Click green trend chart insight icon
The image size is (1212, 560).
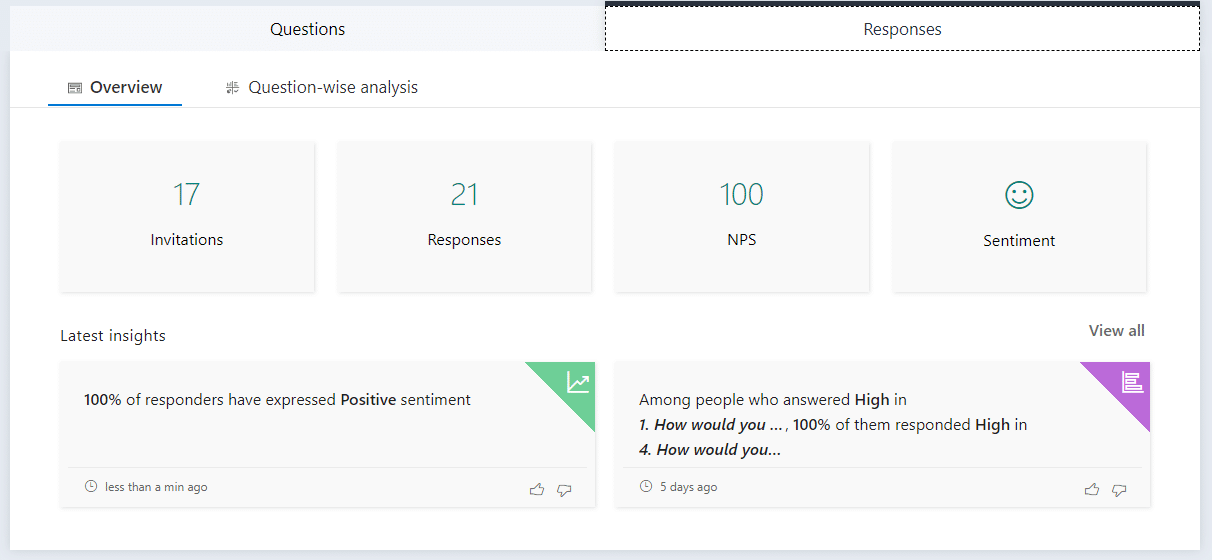[x=577, y=382]
